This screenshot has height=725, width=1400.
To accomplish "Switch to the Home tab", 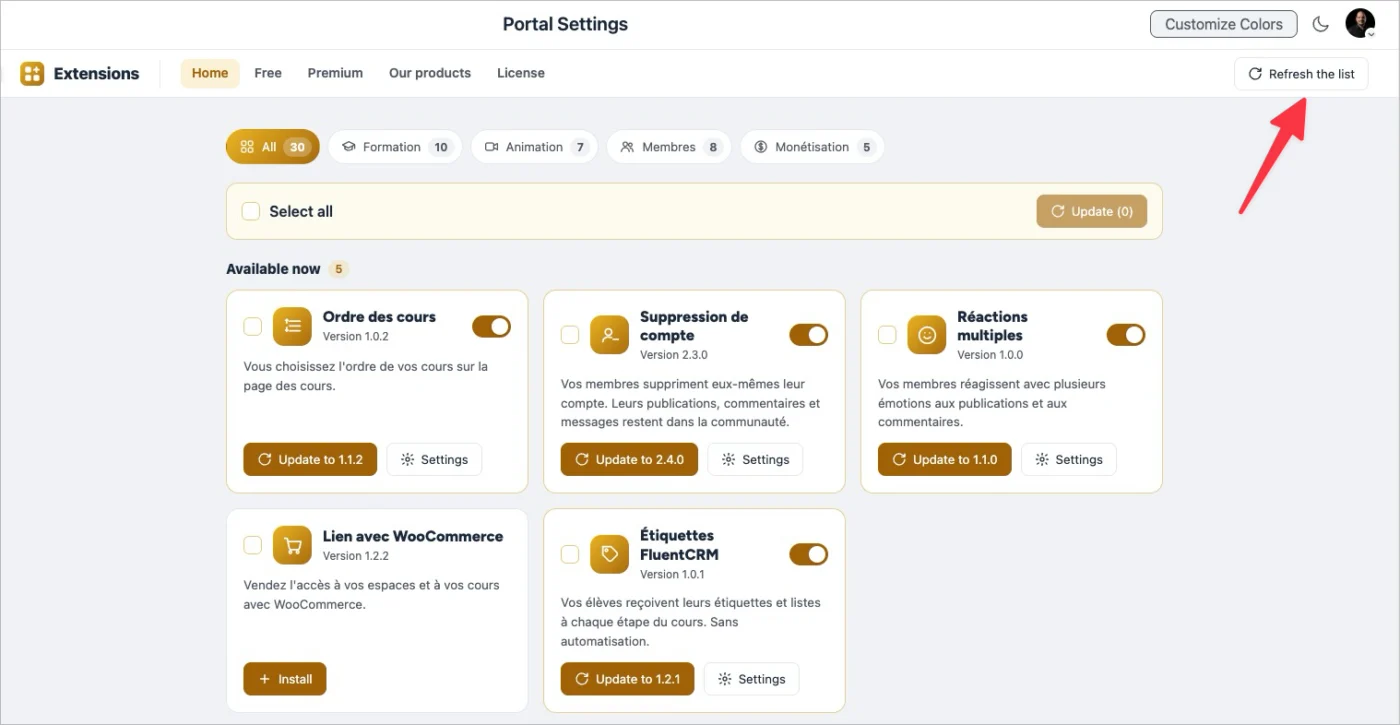I will pyautogui.click(x=210, y=73).
